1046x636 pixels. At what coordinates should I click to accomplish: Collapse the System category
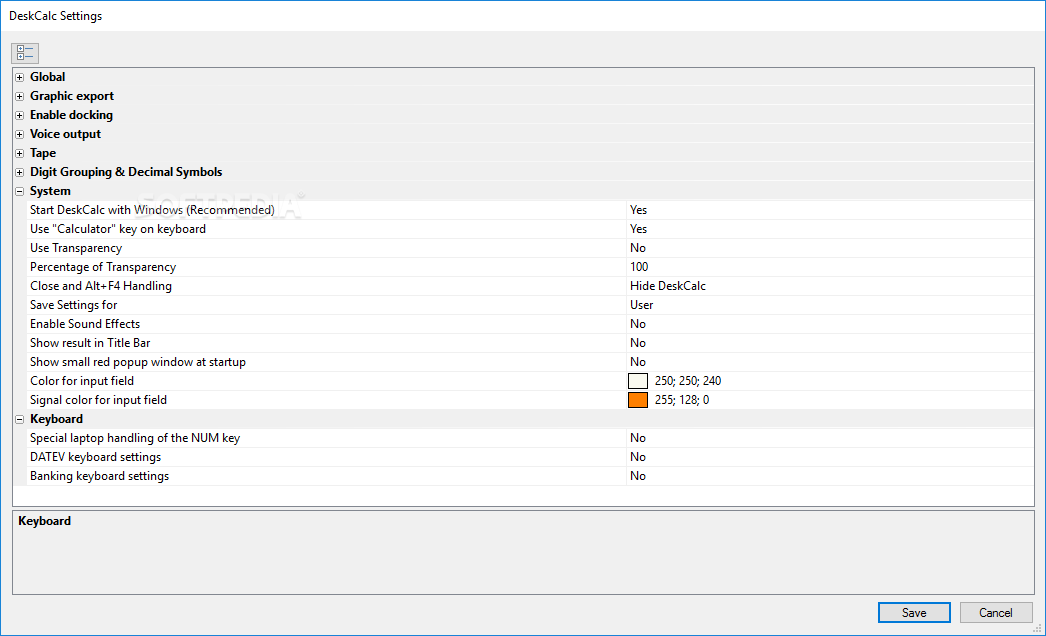pyautogui.click(x=20, y=192)
